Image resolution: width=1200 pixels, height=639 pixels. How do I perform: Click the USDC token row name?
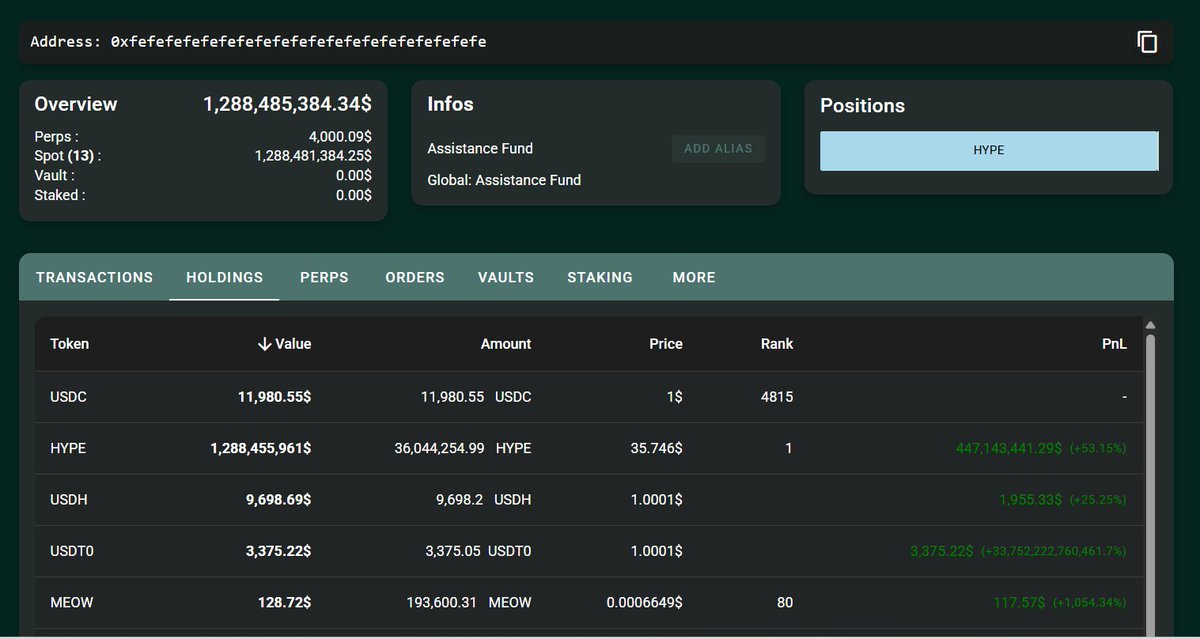(69, 397)
